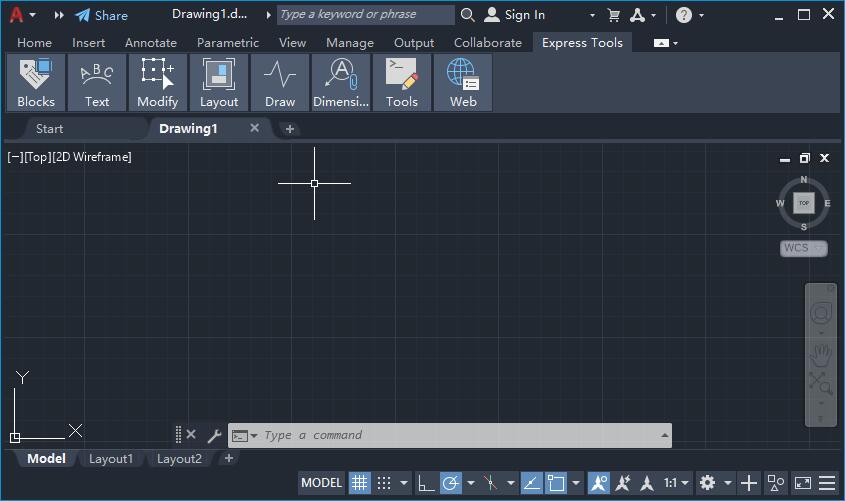Image resolution: width=845 pixels, height=501 pixels.
Task: Click the Layout tools panel icon
Action: coord(219,82)
